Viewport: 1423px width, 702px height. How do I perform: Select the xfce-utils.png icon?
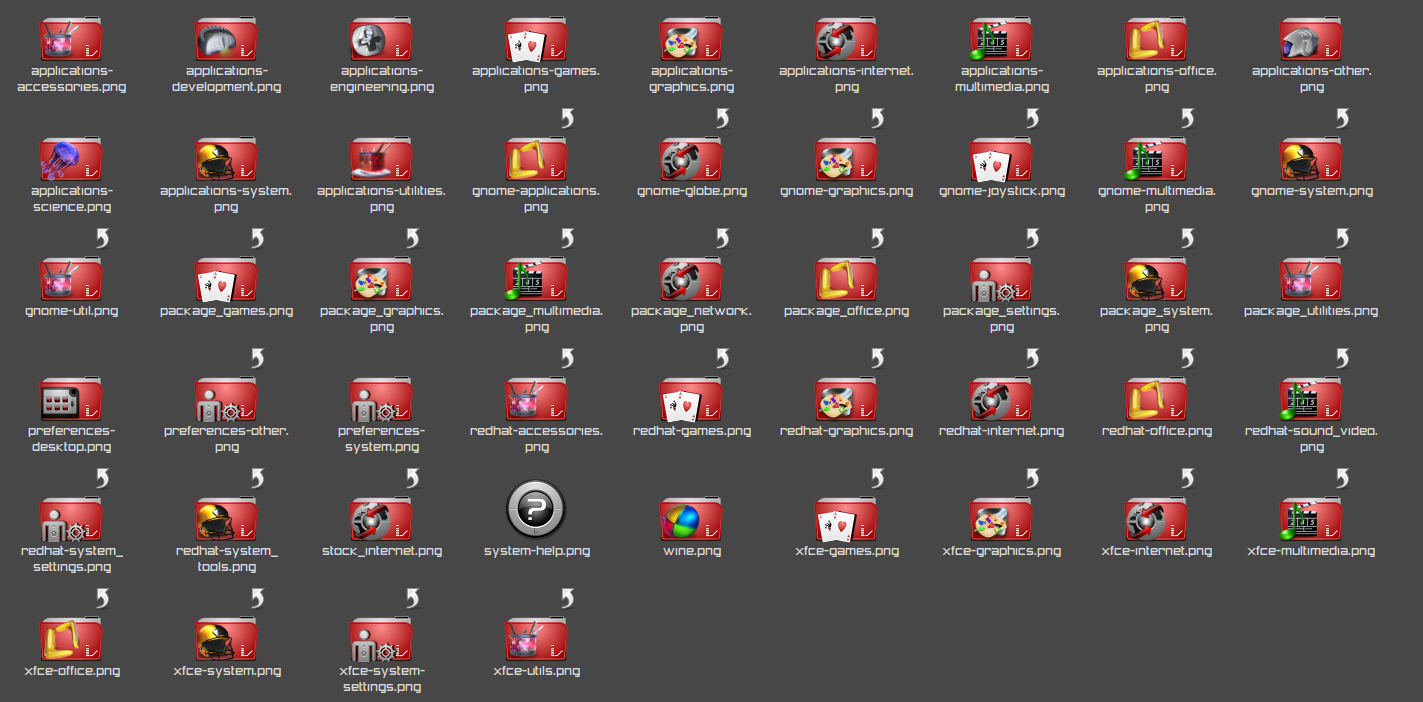(x=536, y=640)
